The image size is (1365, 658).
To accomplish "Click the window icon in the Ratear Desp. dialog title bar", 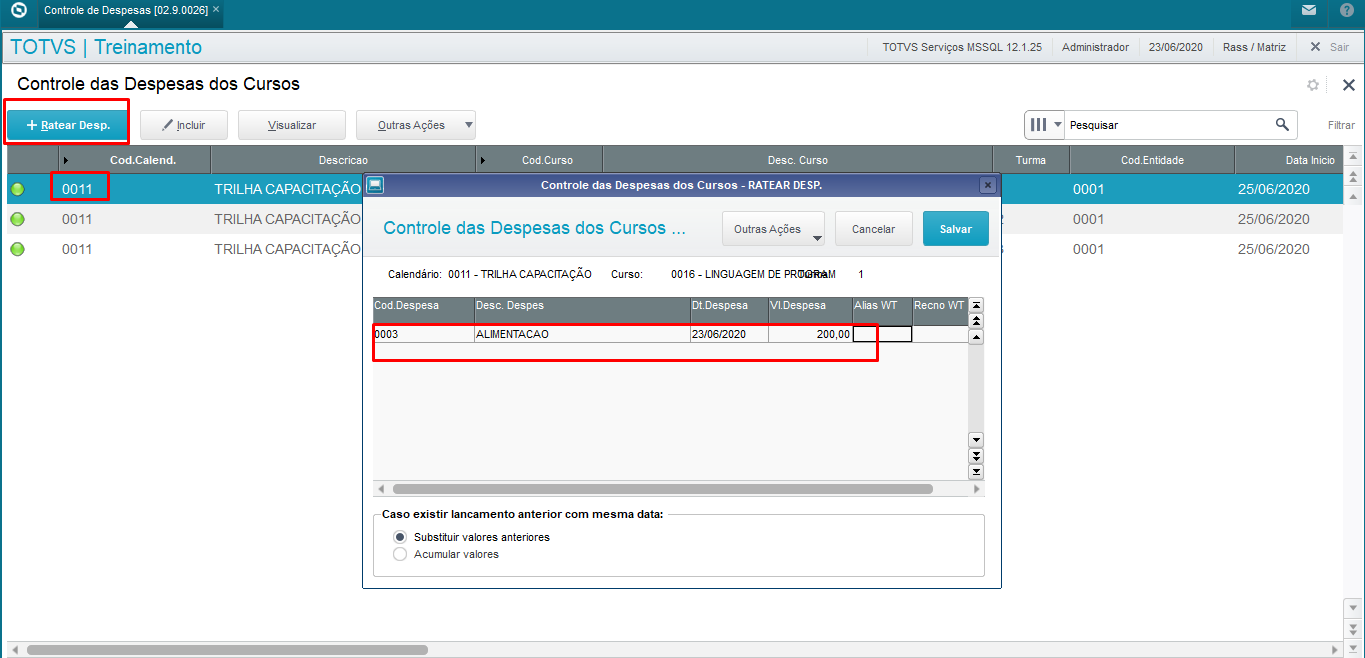I will (x=374, y=185).
